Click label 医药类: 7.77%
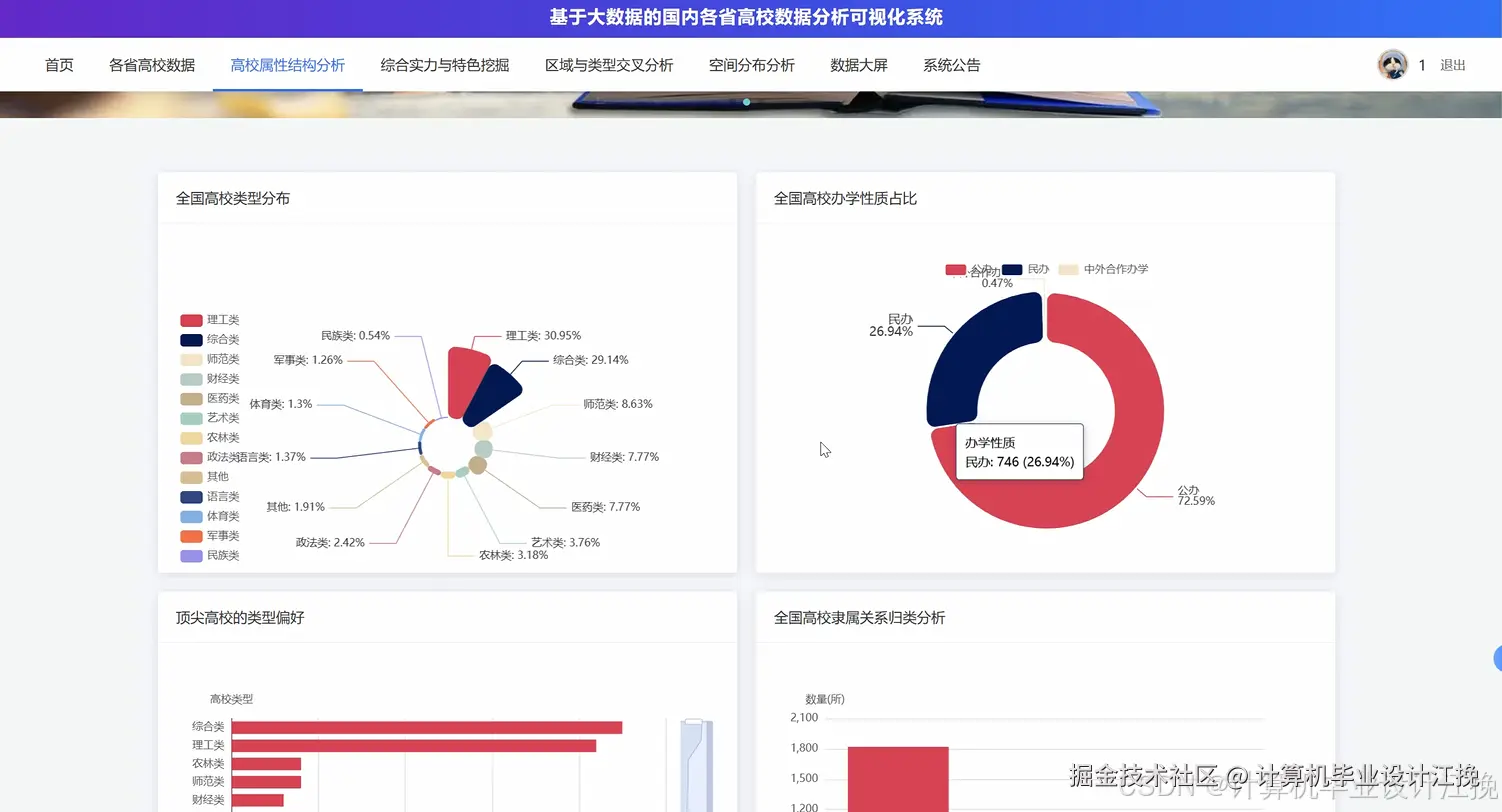The image size is (1502, 812). point(605,507)
